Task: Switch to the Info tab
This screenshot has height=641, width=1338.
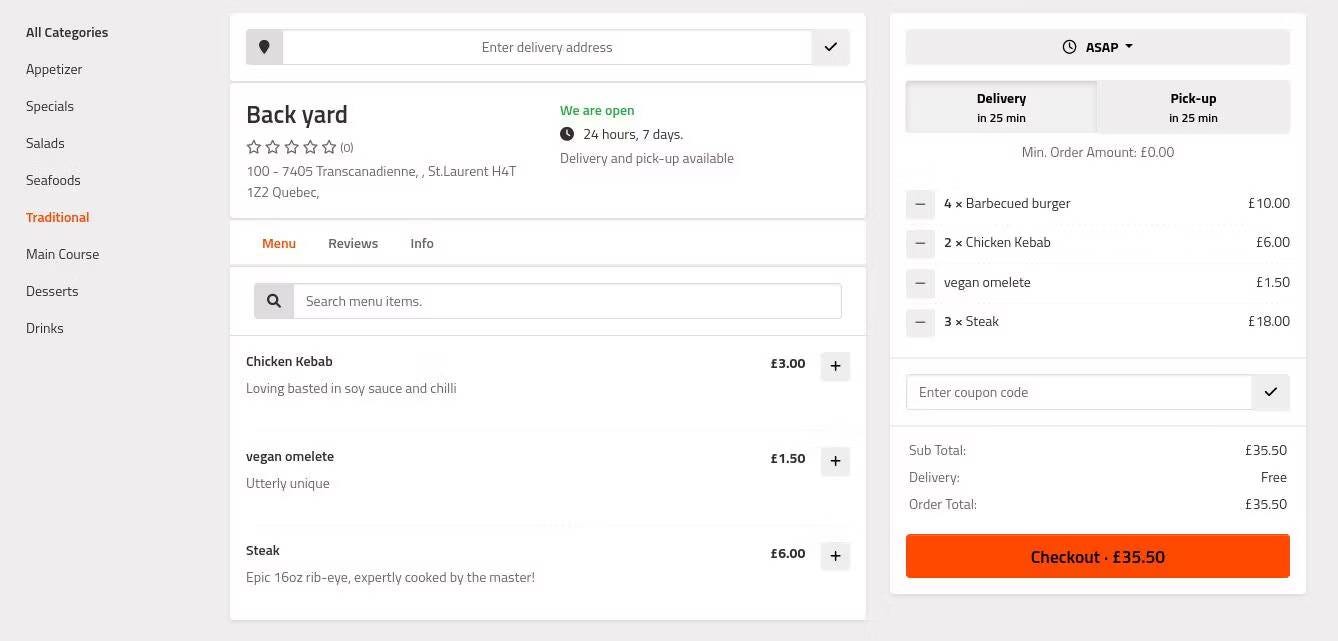Action: [x=422, y=243]
